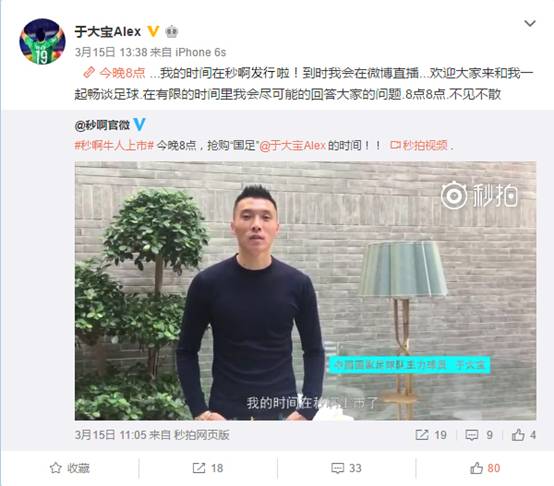
Task: Click the blue verified V badge
Action: (140, 124)
